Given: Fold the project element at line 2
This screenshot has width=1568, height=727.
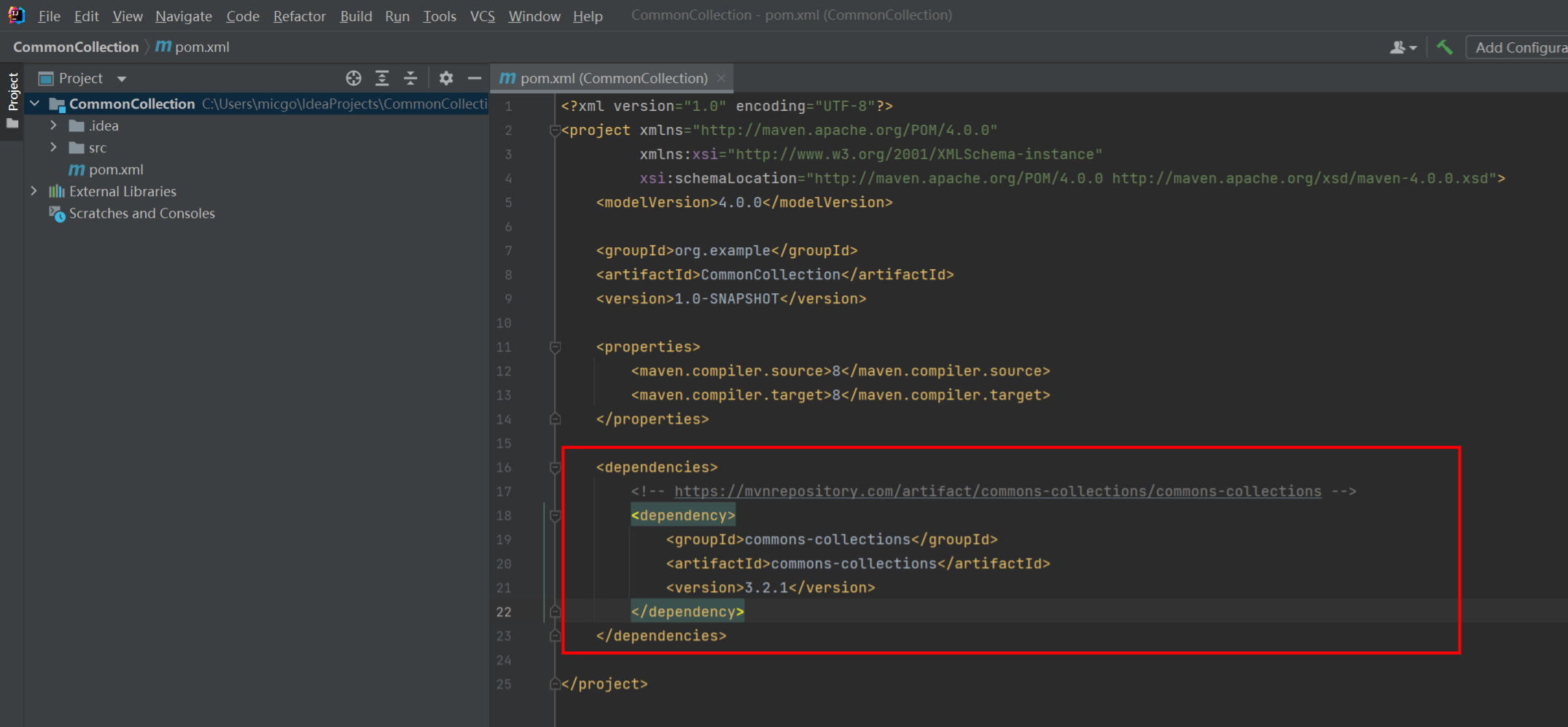Looking at the screenshot, I should (x=555, y=131).
